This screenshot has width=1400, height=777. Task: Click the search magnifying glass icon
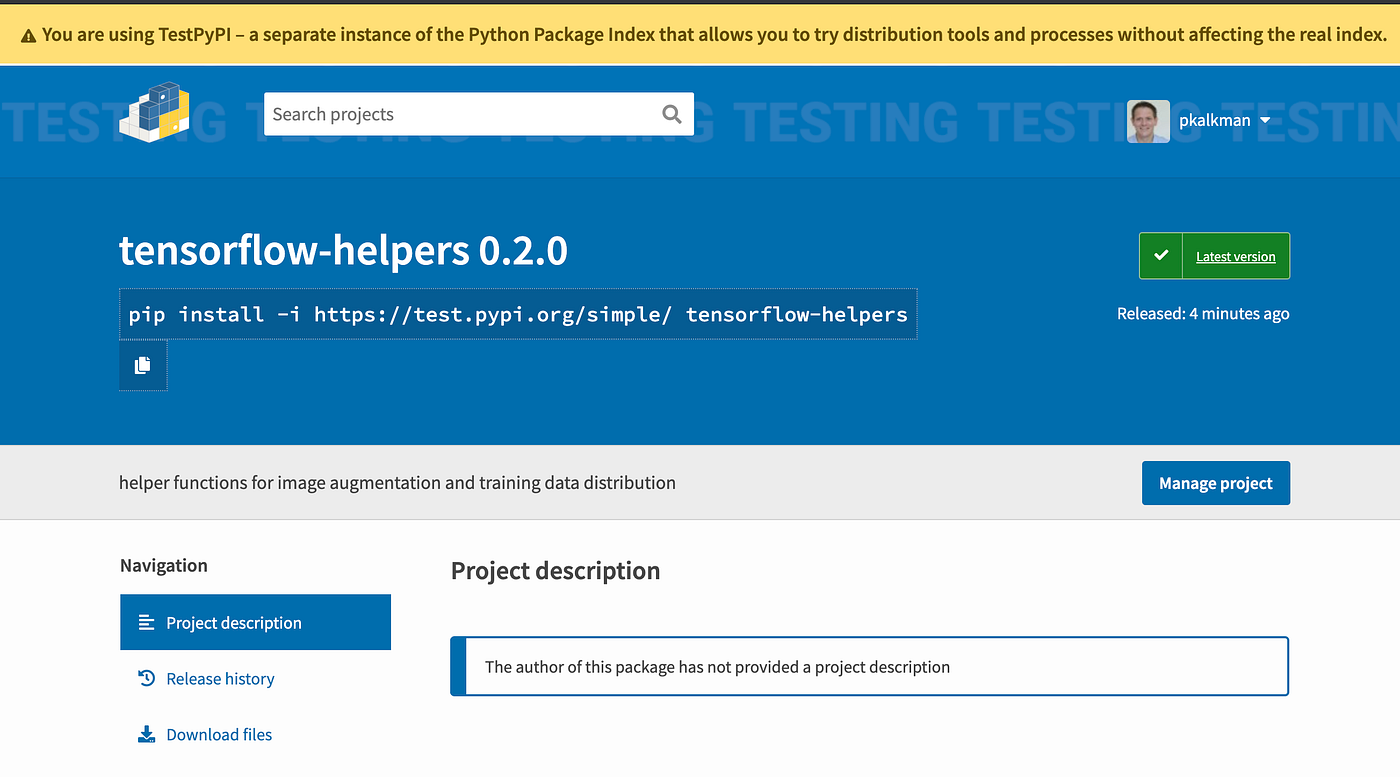[672, 114]
